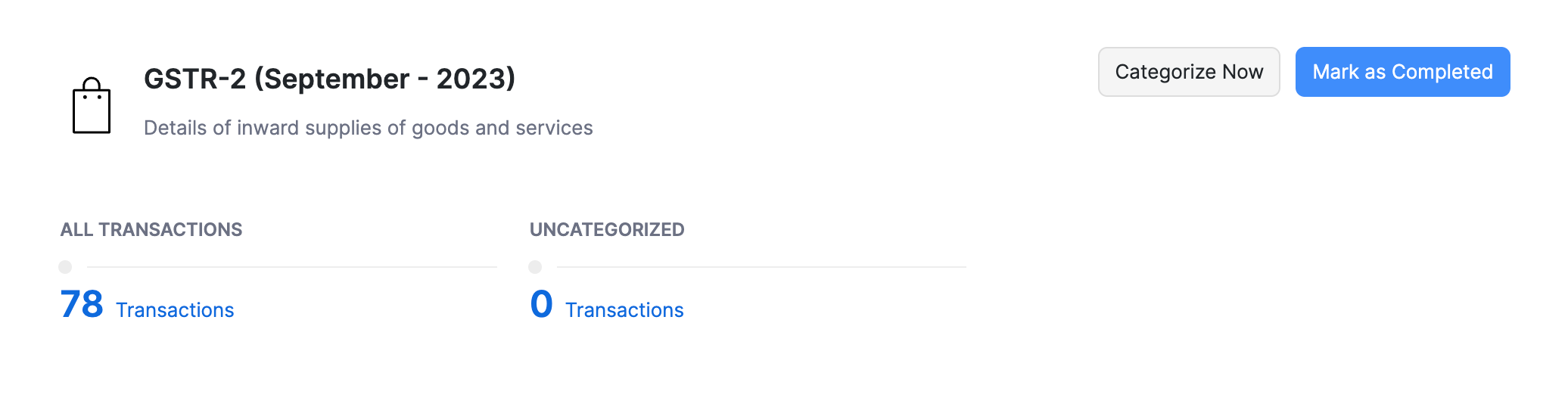Click the grey dot under All Transactions
The image size is (1568, 407).
click(x=65, y=267)
